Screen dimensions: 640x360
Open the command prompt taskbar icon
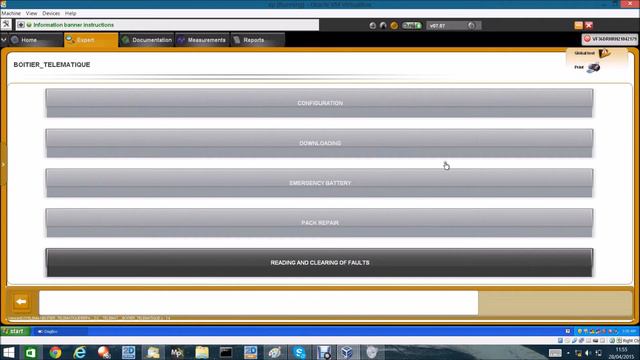coord(226,352)
